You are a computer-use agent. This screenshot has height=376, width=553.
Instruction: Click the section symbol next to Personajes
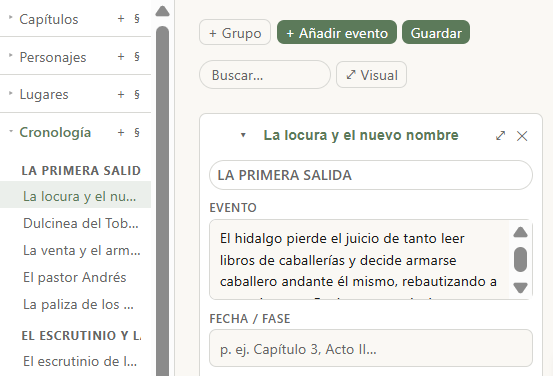coord(137,57)
